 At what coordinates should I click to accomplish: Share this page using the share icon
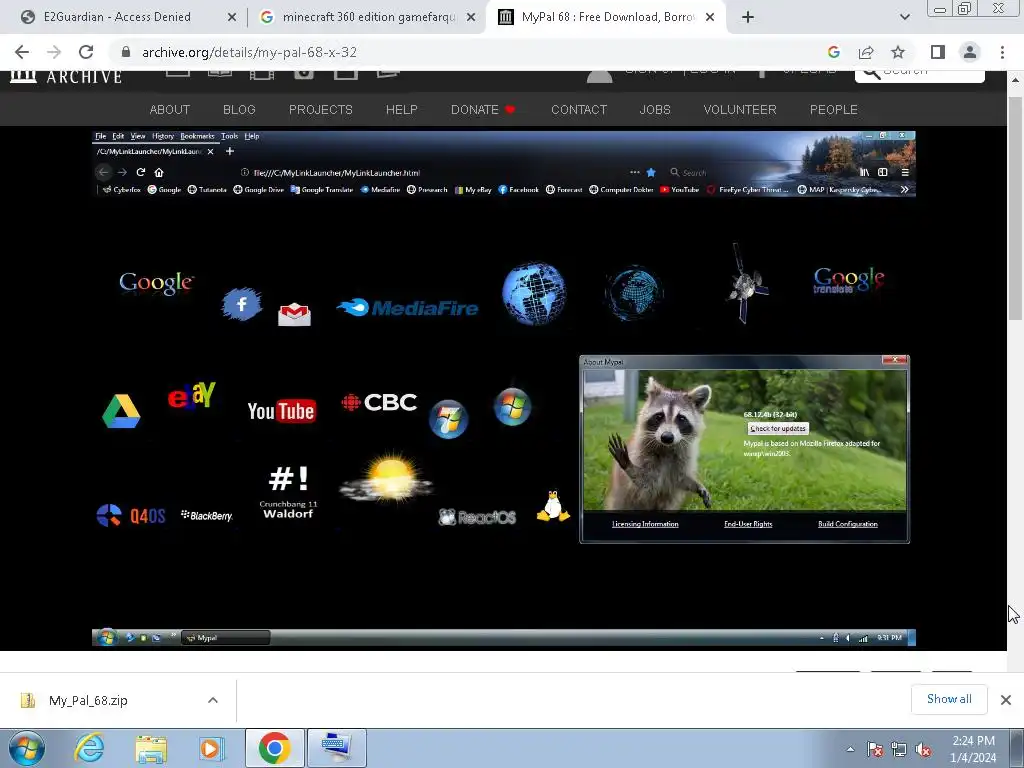click(866, 52)
